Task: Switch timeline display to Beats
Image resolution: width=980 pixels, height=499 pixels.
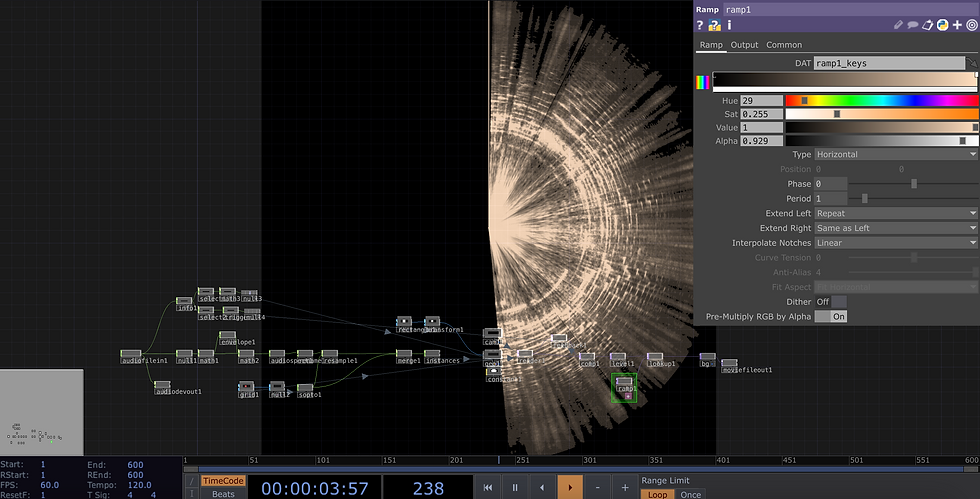Action: [x=222, y=493]
